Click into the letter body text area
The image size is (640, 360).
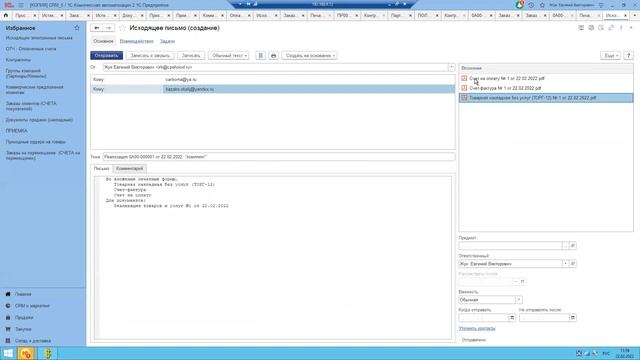273,257
